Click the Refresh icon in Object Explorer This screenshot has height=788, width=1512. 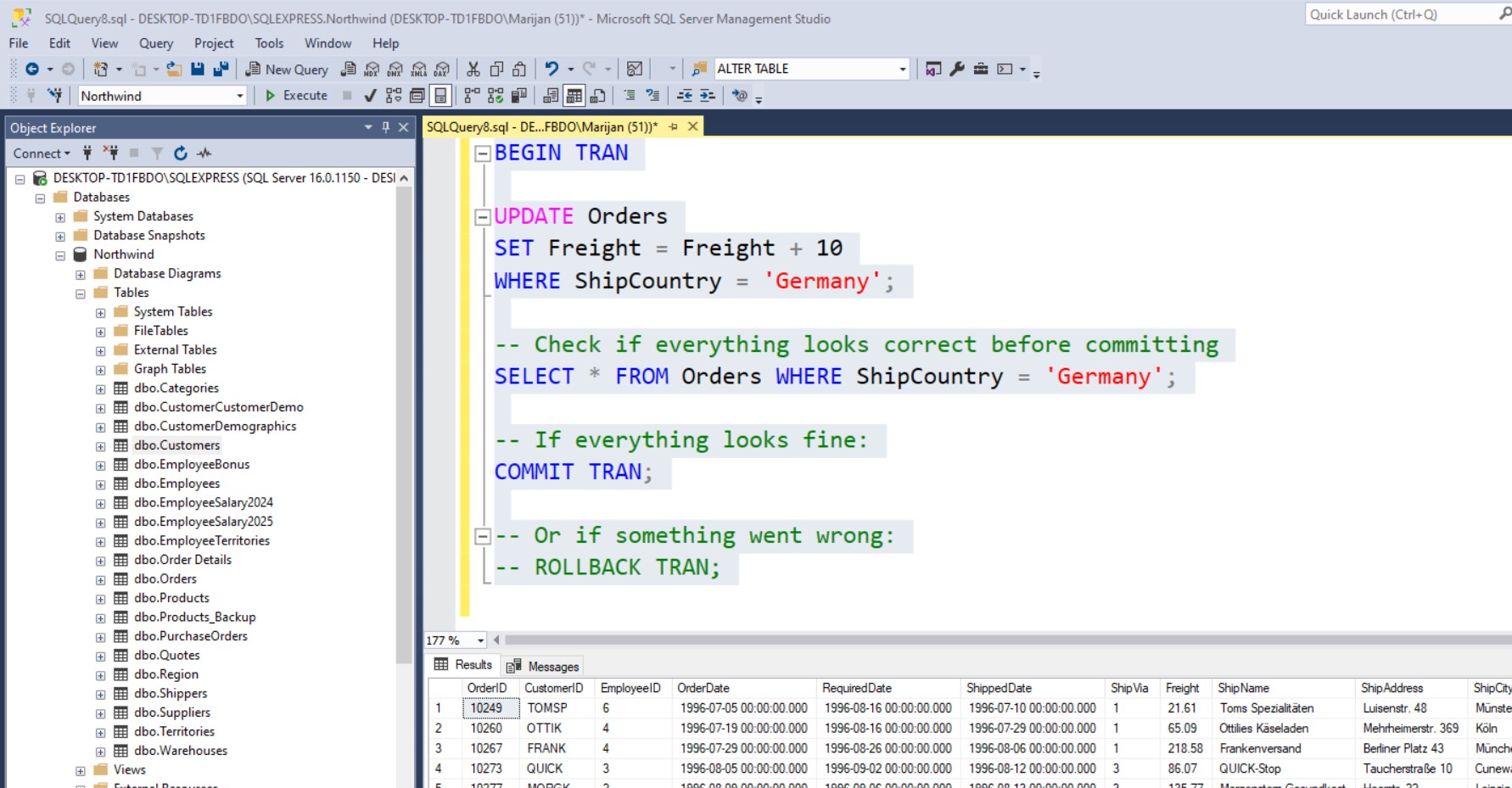pyautogui.click(x=180, y=154)
